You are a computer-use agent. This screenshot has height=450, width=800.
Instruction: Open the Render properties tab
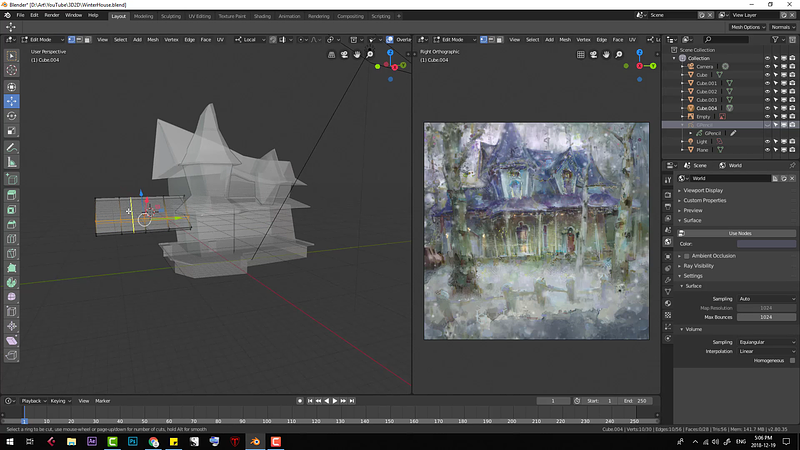click(668, 195)
